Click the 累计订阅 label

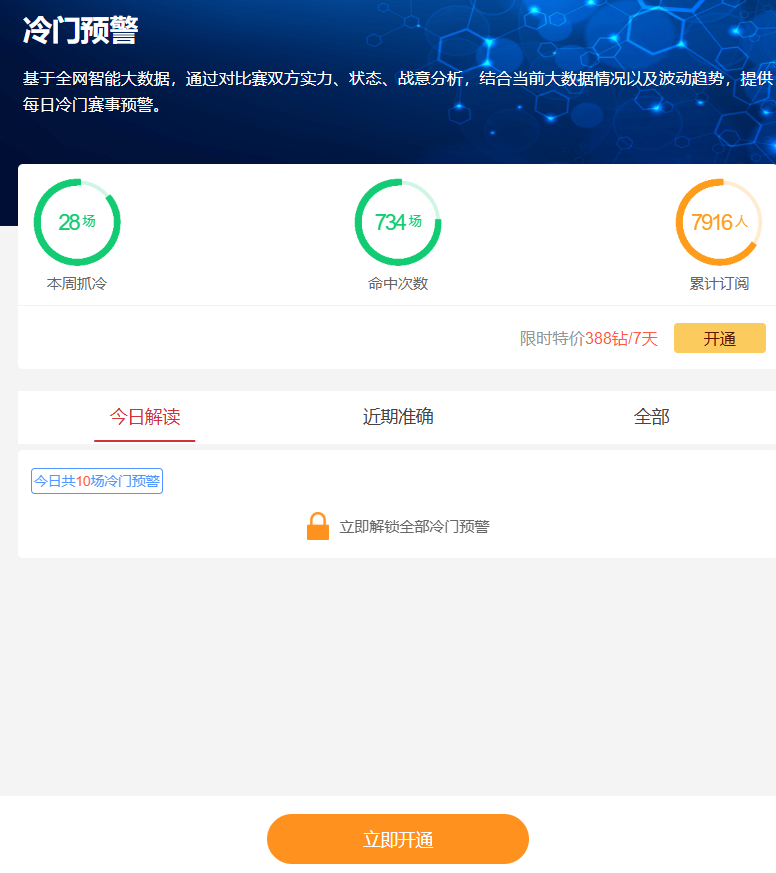[718, 284]
